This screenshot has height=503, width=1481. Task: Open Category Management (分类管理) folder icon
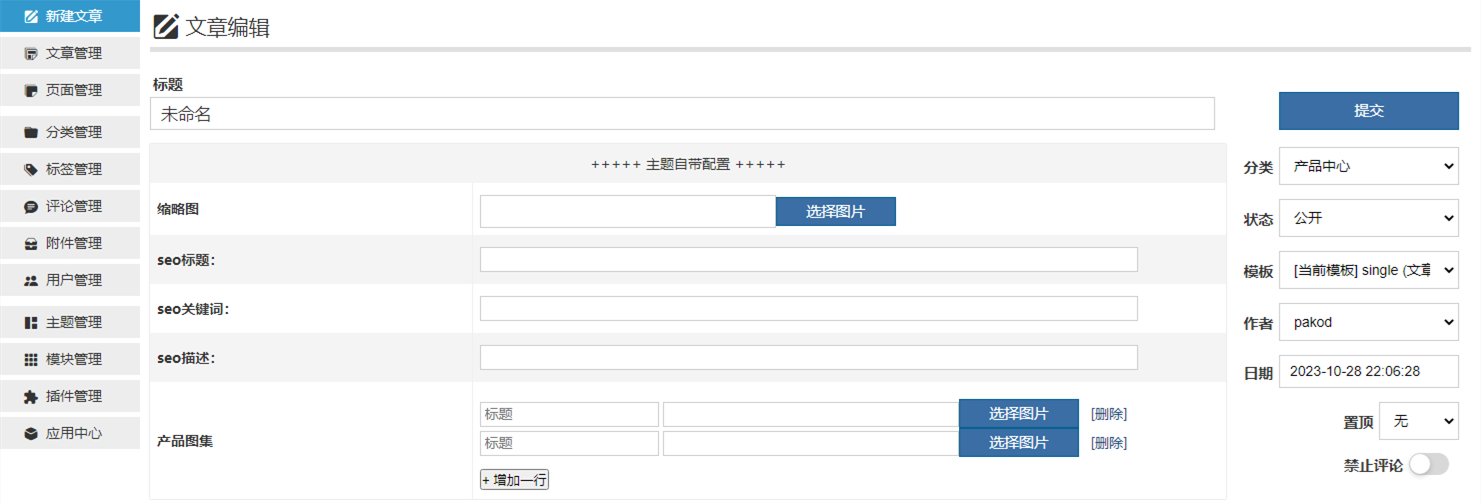tap(31, 132)
